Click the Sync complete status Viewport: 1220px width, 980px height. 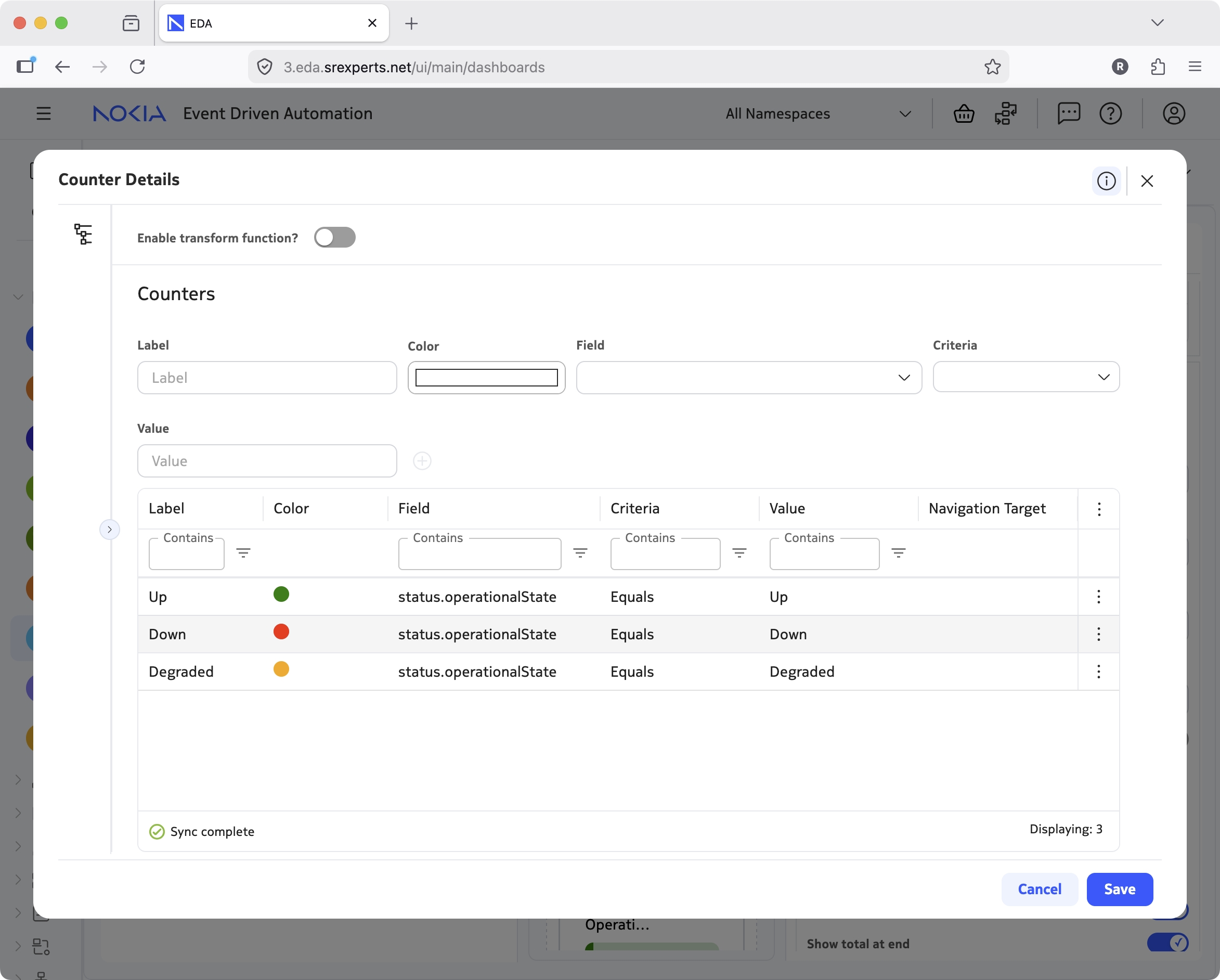201,831
